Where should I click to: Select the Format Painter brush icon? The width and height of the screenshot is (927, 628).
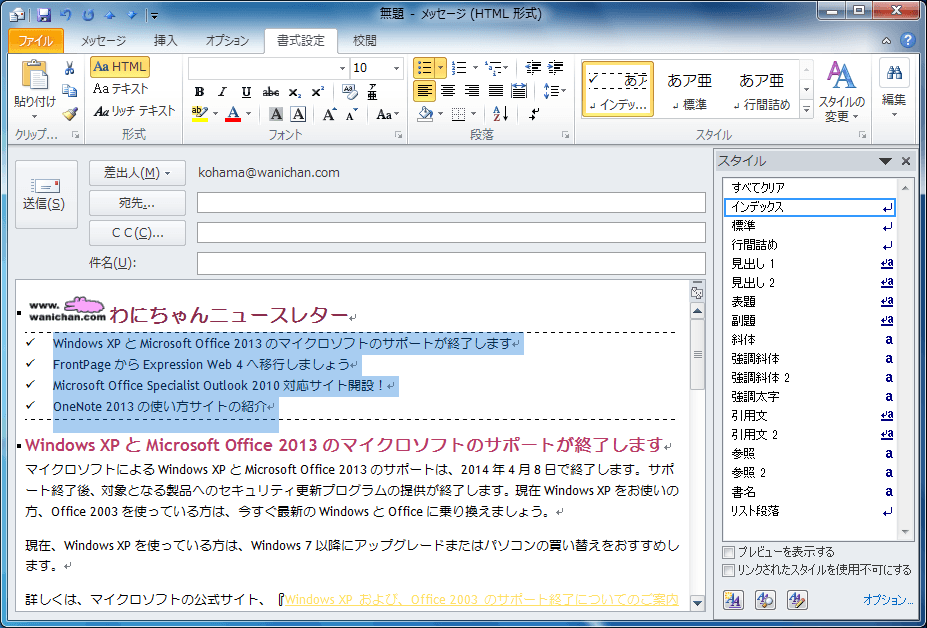click(x=70, y=112)
